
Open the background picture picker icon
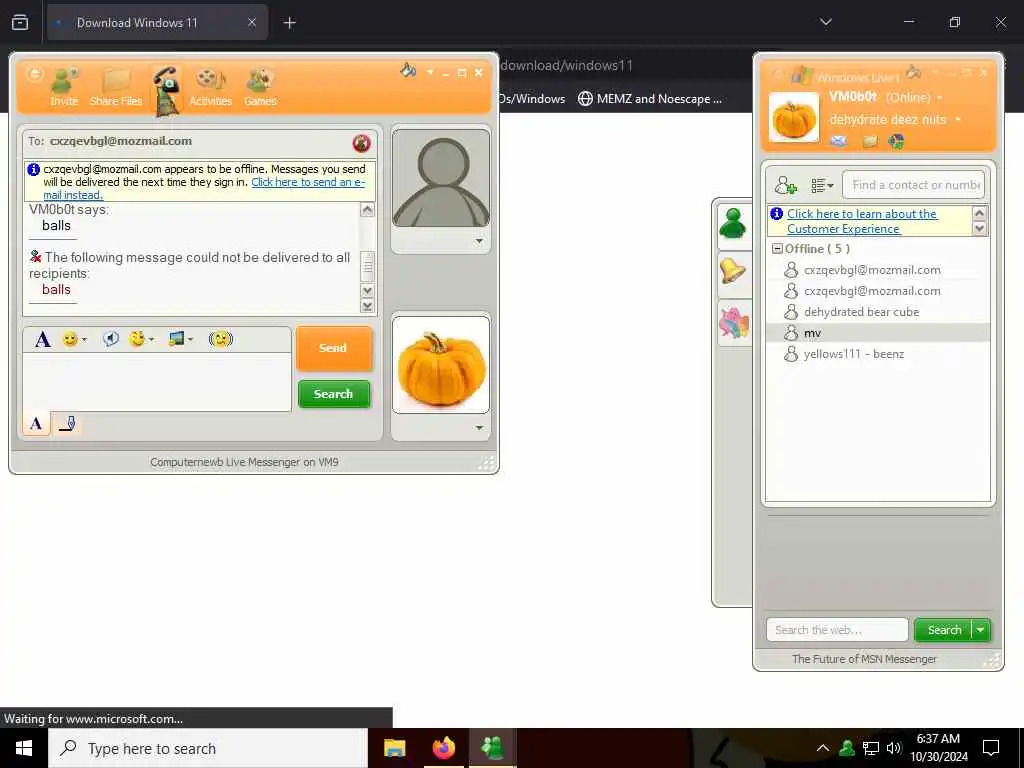[176, 338]
